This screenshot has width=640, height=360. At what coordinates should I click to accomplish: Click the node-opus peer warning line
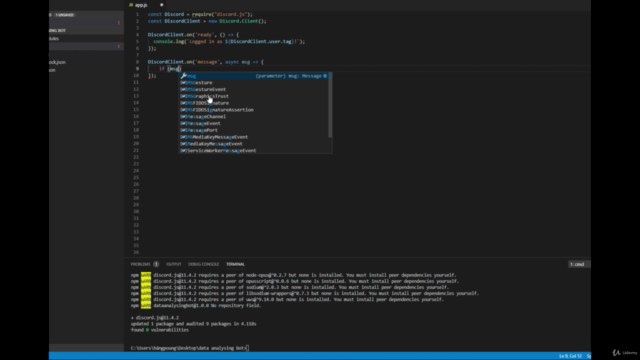(x=293, y=275)
